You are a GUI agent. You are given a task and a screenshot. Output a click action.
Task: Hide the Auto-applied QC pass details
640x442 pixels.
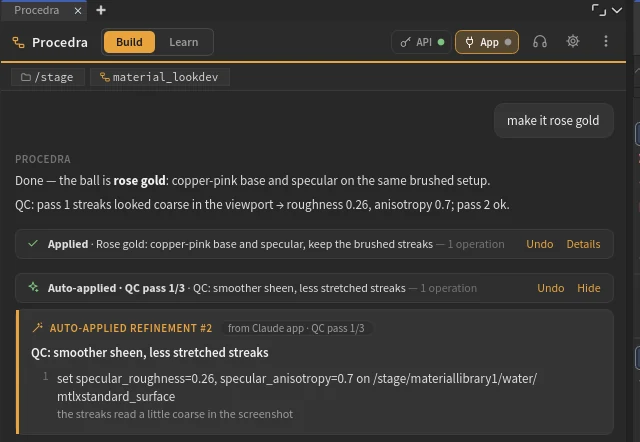pos(589,288)
